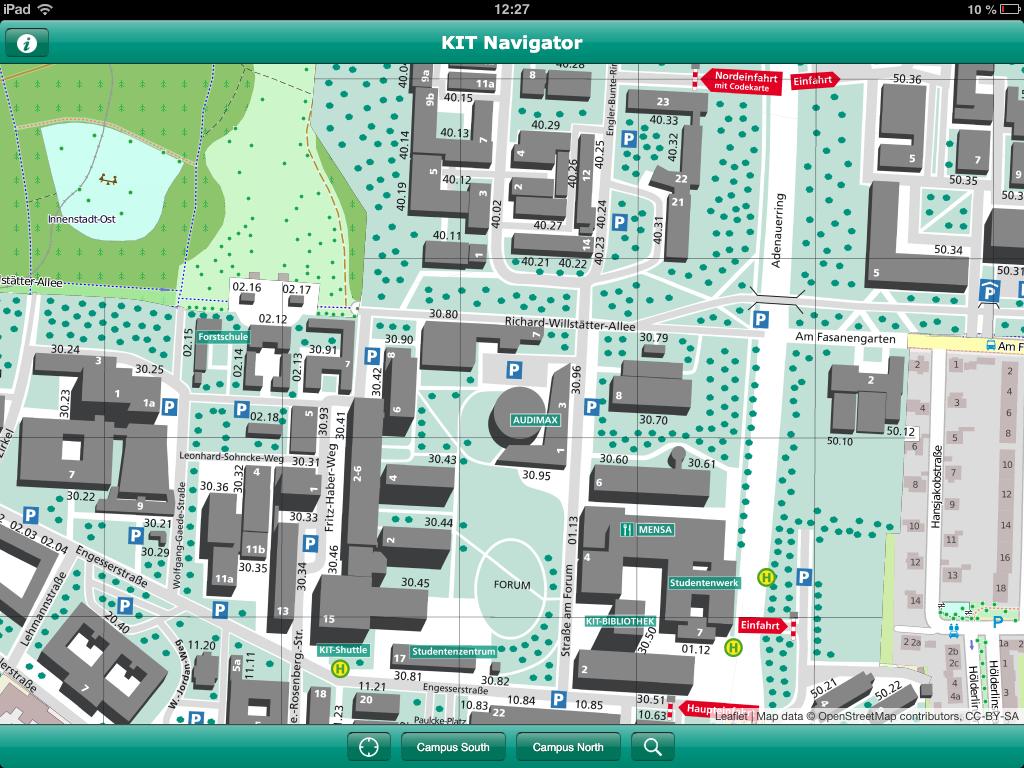This screenshot has height=768, width=1024.
Task: Select the Studentenwerk label
Action: point(703,582)
